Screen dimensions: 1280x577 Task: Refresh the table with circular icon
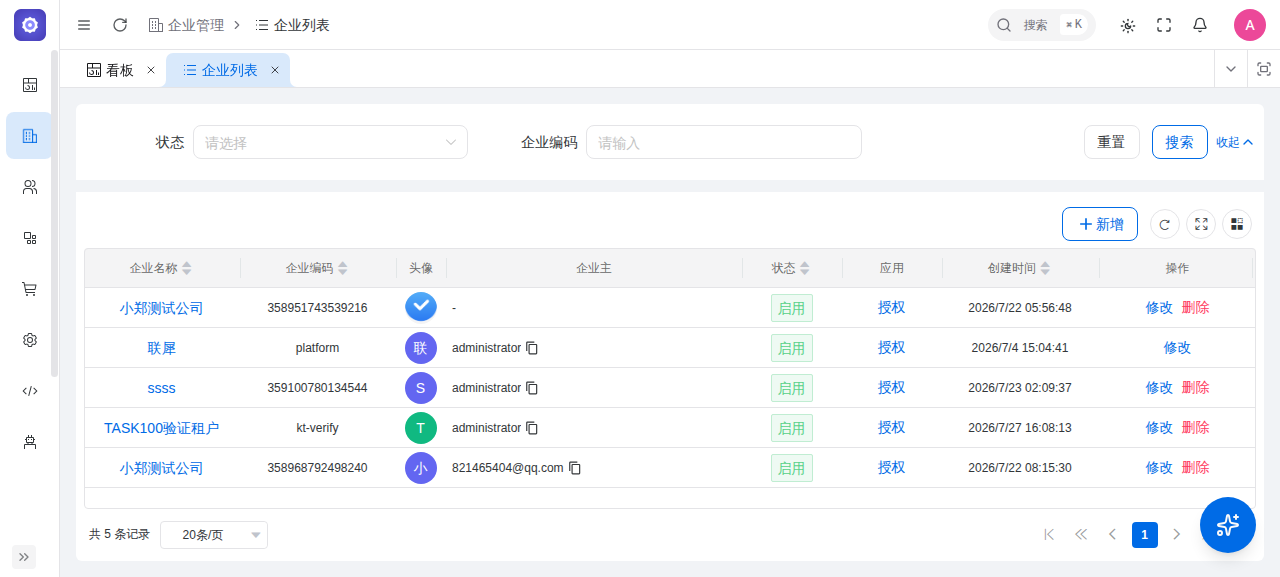click(x=1165, y=224)
